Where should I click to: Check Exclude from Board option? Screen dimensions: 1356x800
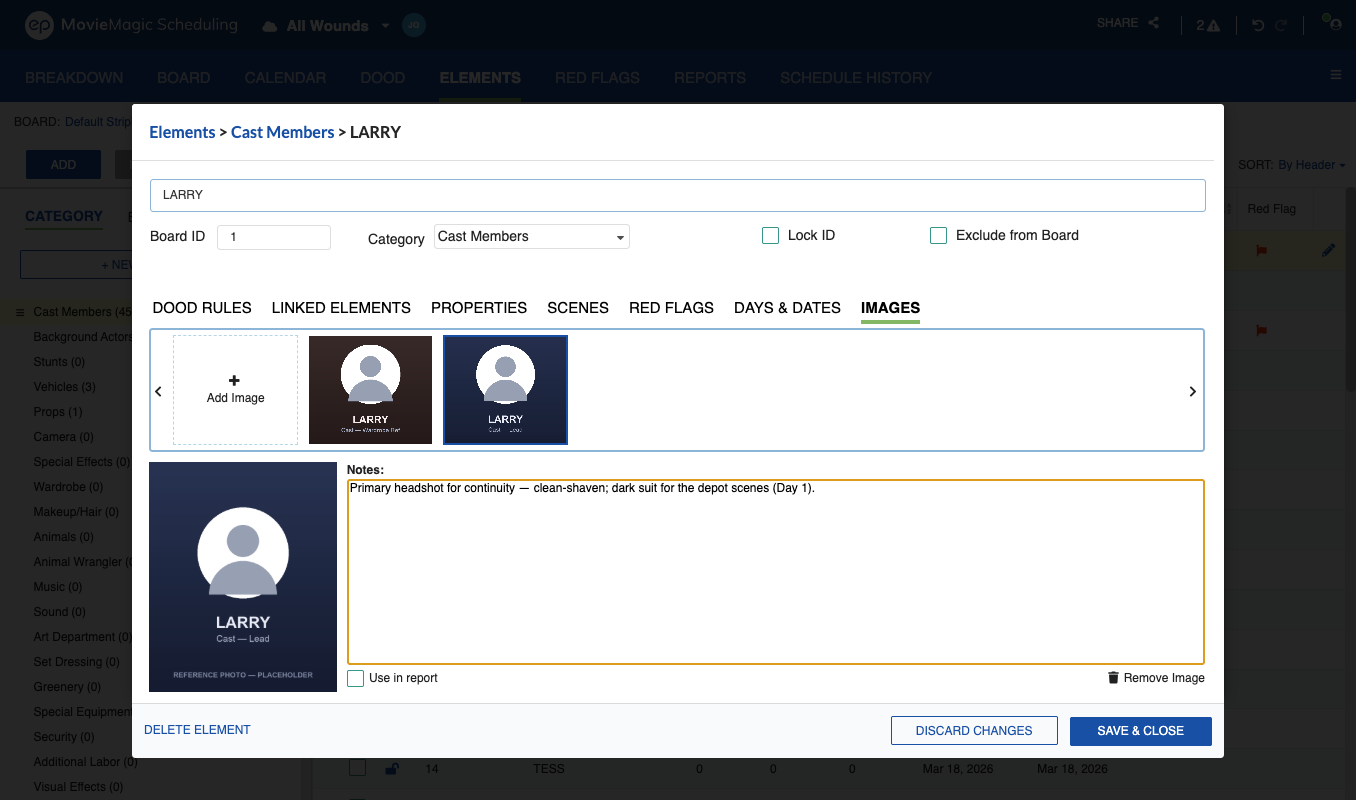[x=938, y=236]
